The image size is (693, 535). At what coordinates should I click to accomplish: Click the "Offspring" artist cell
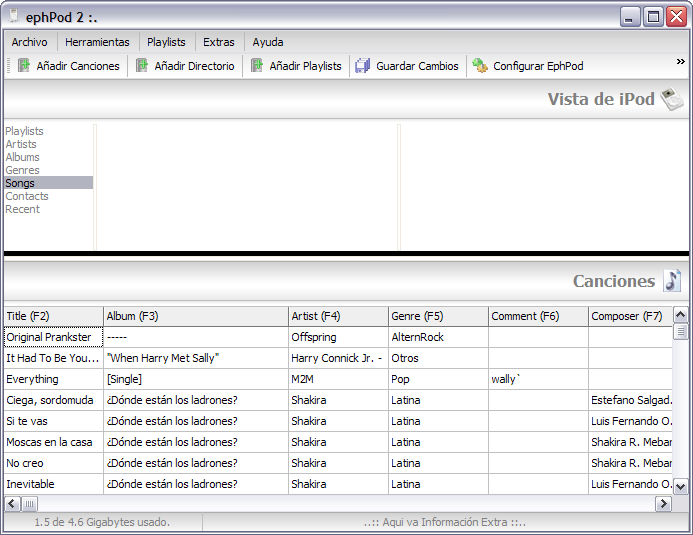pos(338,337)
